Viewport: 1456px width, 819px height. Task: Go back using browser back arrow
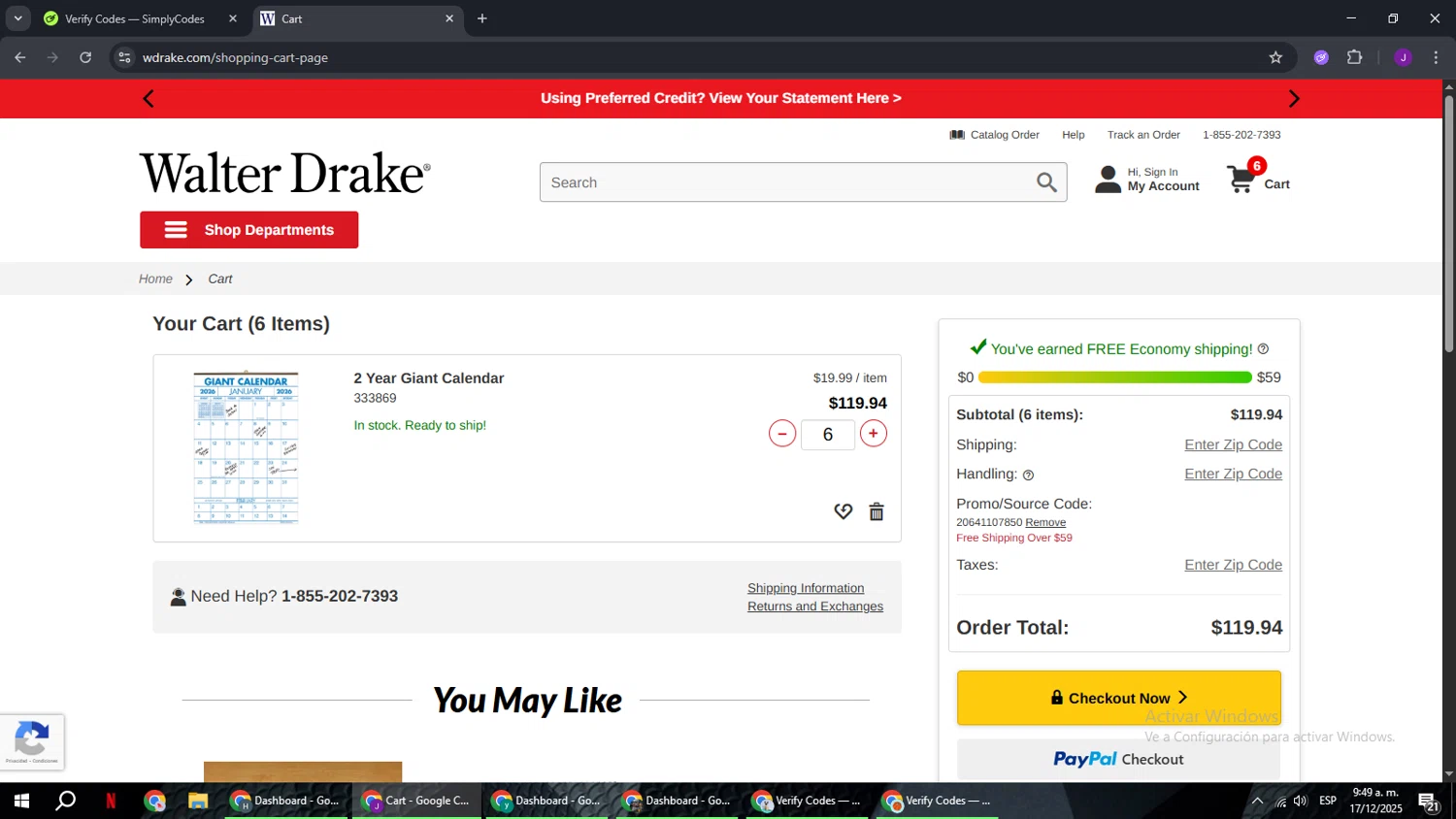(20, 57)
